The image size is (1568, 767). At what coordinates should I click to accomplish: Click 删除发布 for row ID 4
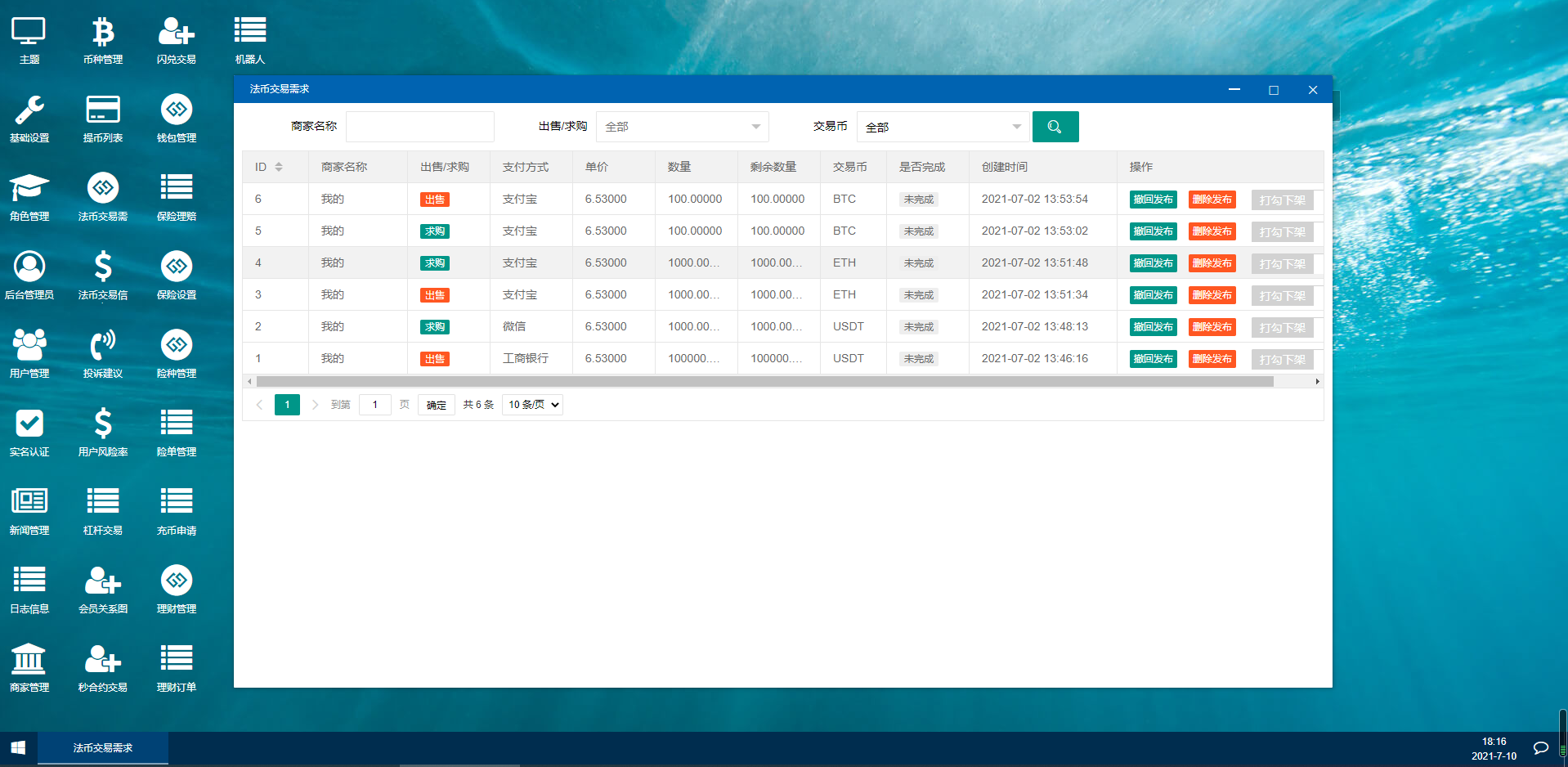coord(1212,263)
